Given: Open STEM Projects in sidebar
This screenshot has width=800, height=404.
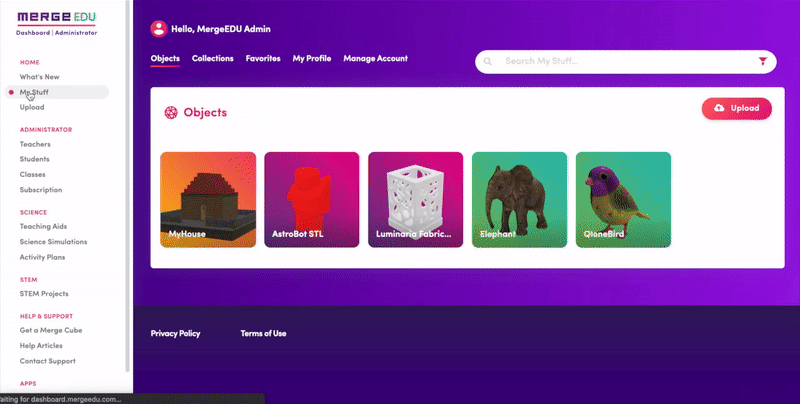Looking at the screenshot, I should point(44,294).
